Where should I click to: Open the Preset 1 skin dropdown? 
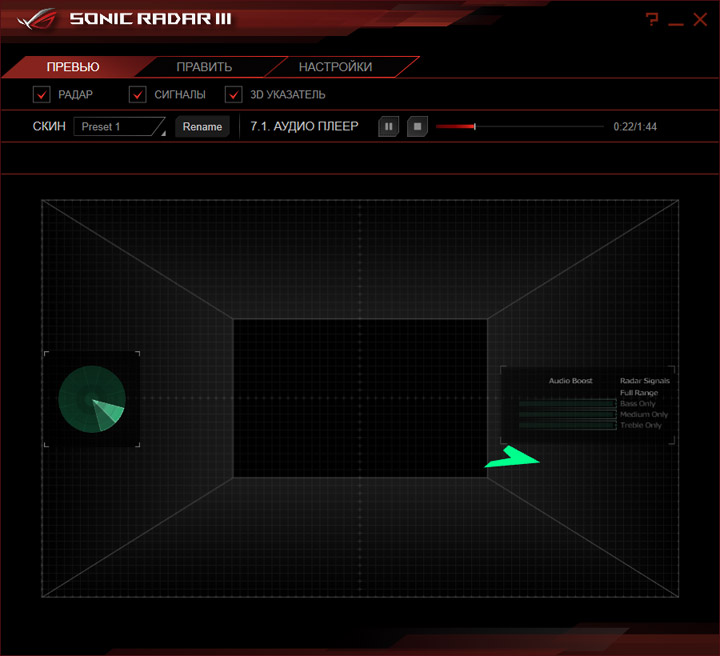pyautogui.click(x=119, y=127)
